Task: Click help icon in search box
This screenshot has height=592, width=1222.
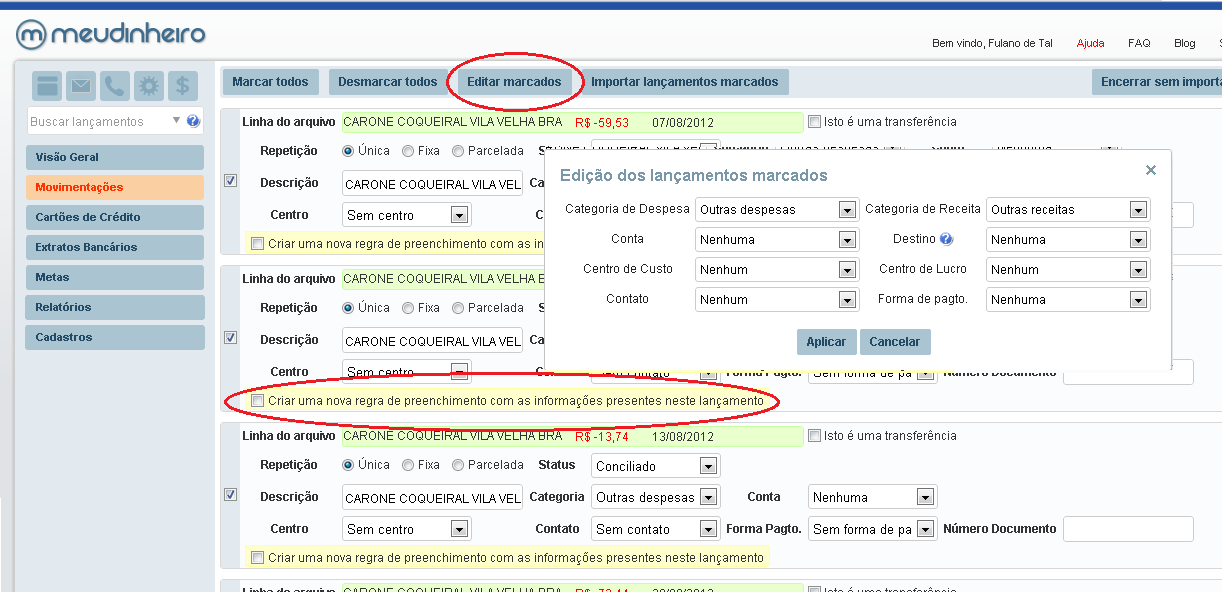Action: point(193,121)
